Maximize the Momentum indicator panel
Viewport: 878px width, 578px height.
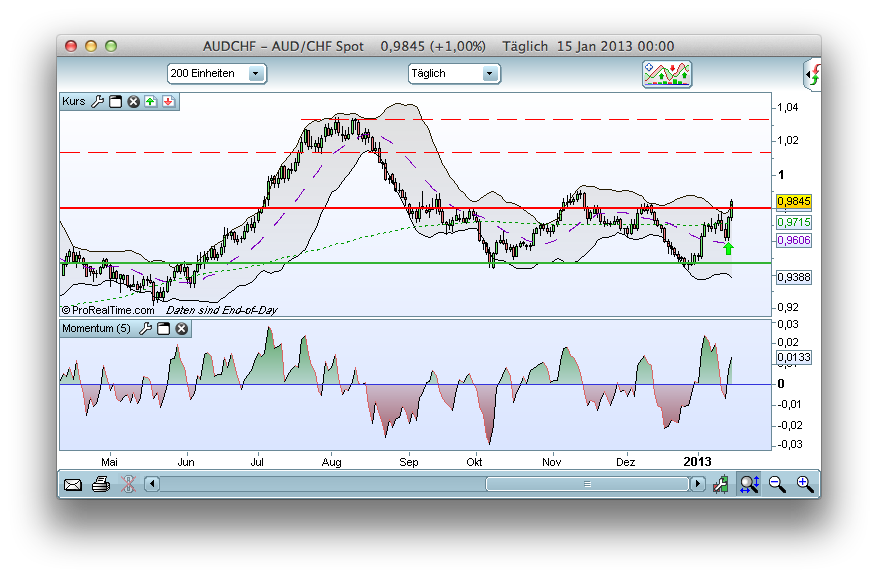click(164, 329)
